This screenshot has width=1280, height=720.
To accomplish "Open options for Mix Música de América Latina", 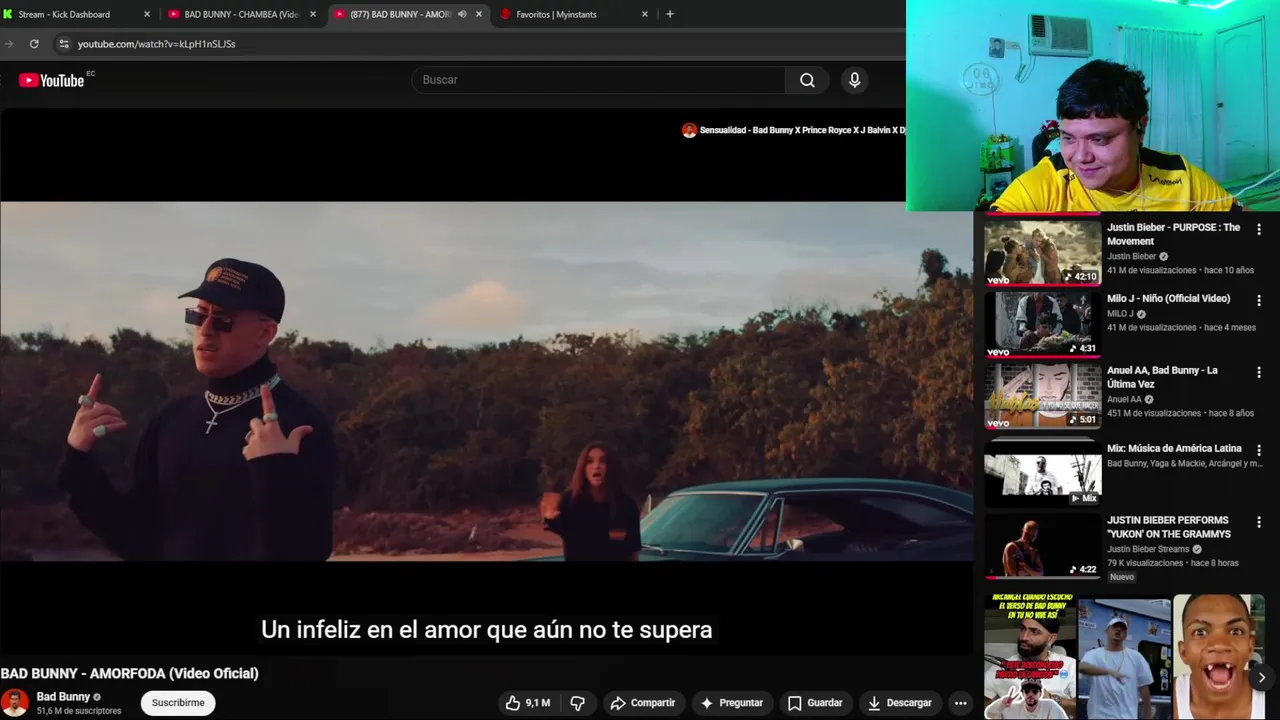I will (x=1259, y=450).
